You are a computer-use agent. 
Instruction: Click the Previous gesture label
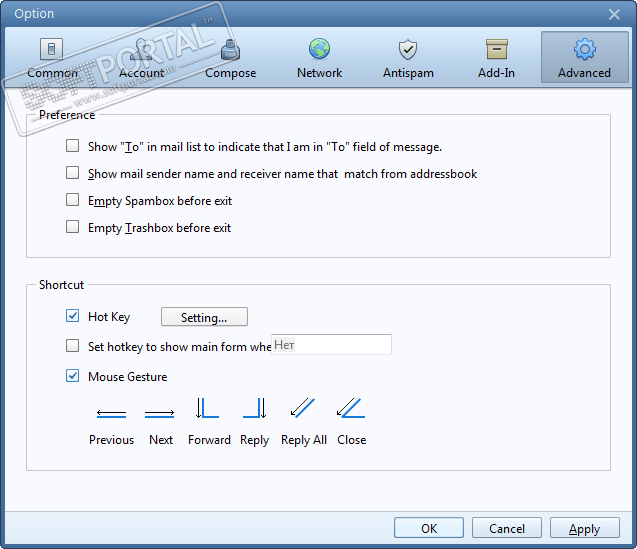pos(111,440)
